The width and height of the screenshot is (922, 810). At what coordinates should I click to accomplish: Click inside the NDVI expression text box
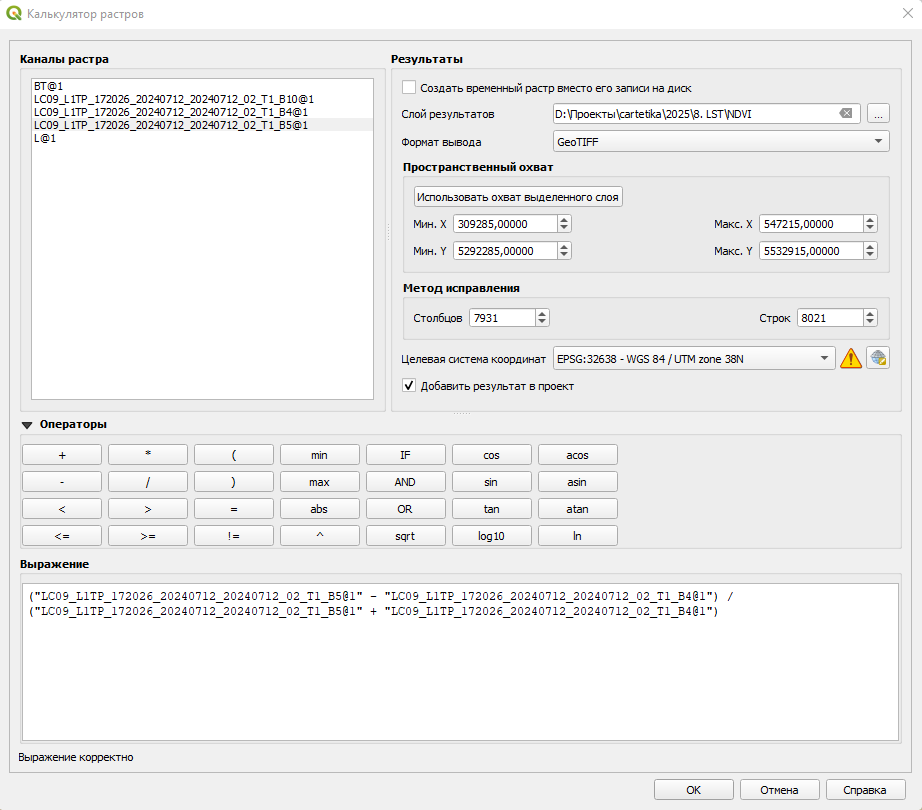tap(460, 662)
